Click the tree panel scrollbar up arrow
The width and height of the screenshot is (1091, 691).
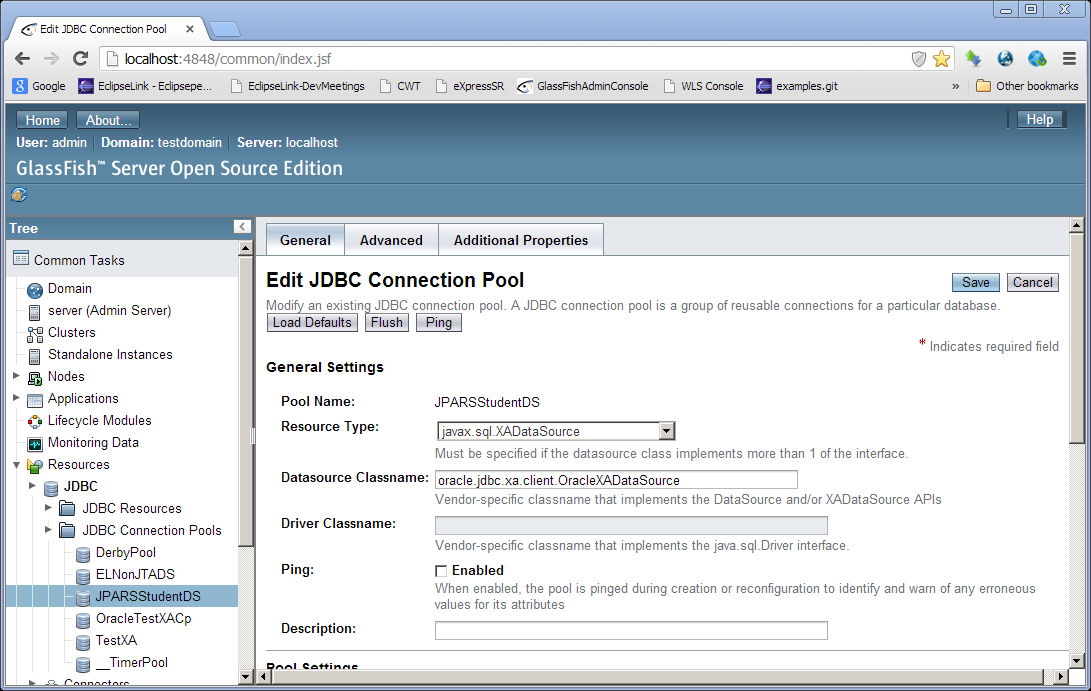pos(245,248)
